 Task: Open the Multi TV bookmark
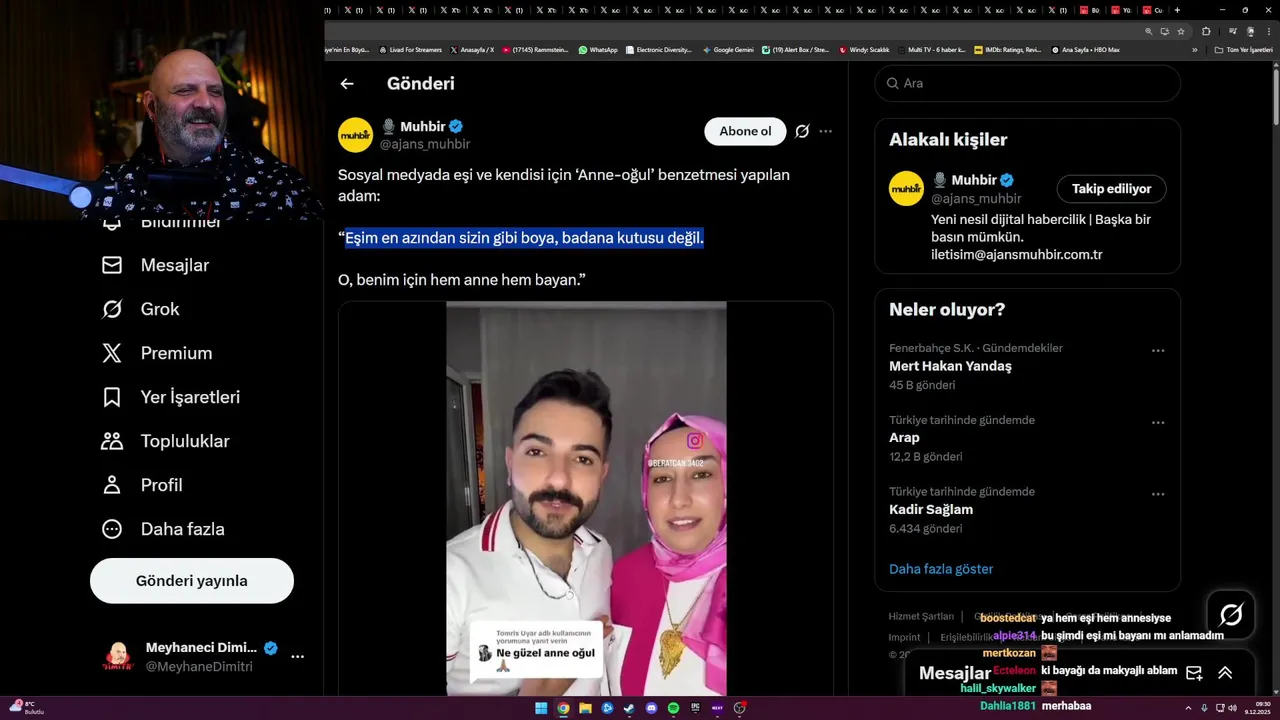click(931, 49)
